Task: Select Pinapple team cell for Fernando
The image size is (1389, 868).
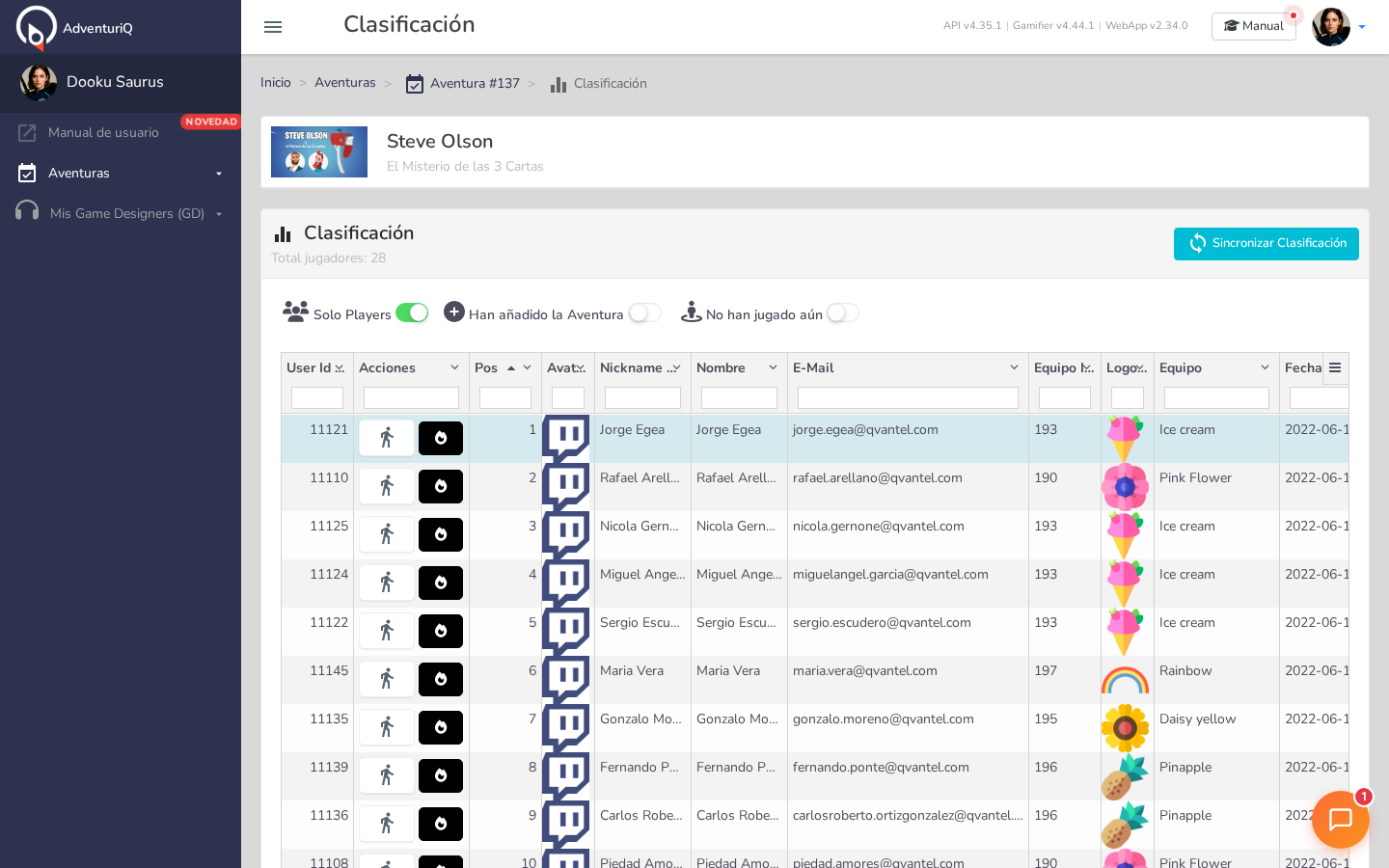Action: (1216, 776)
